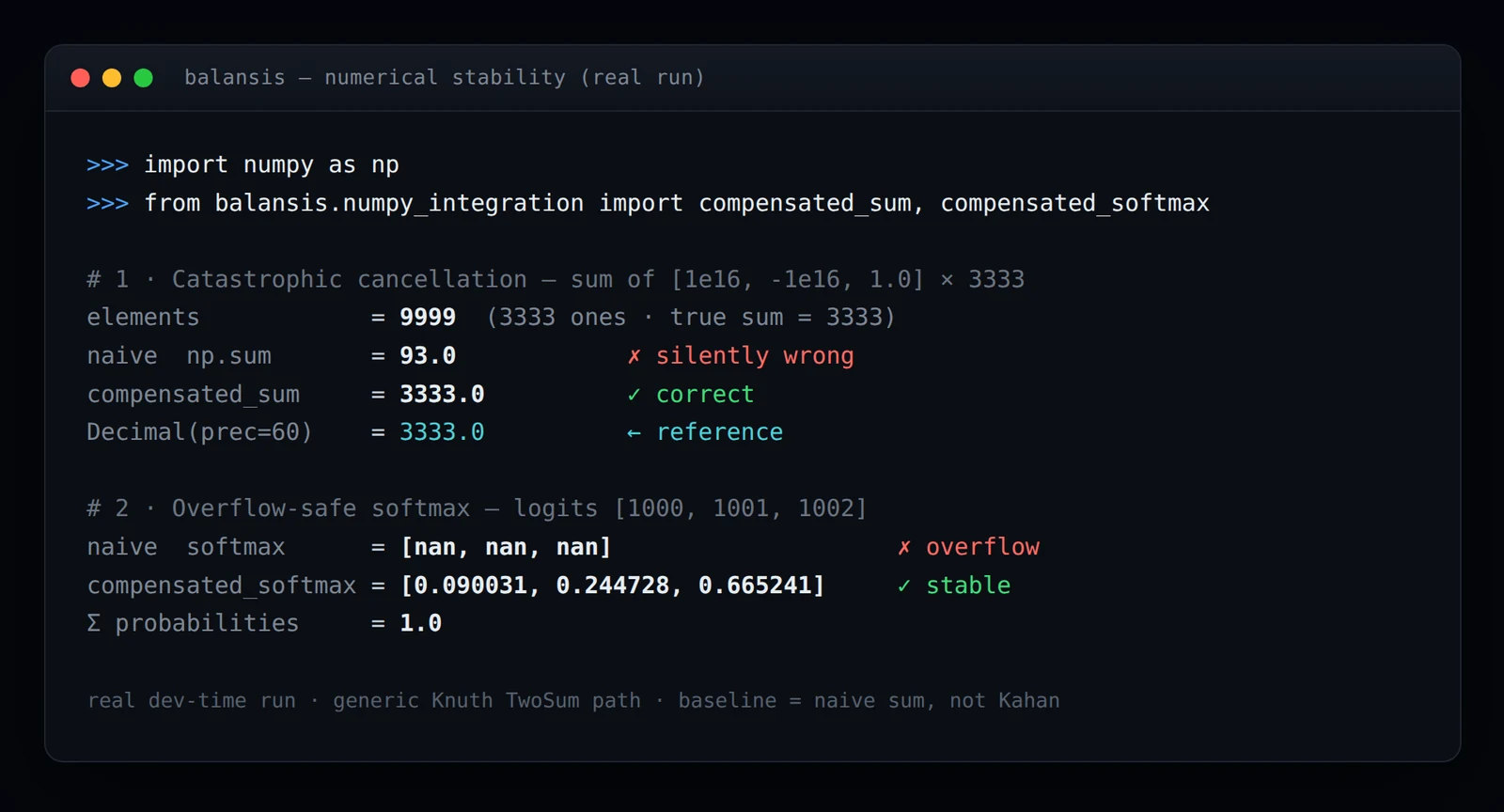Click the red close window button
The width and height of the screenshot is (1504, 812).
80,78
